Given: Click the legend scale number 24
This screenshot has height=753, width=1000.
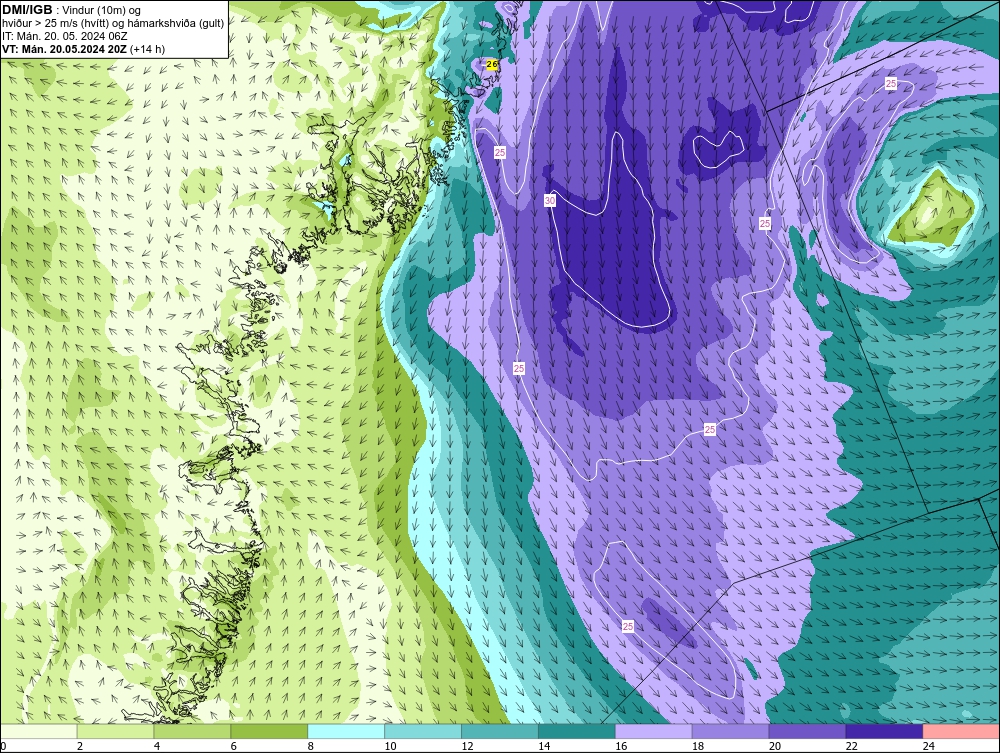Looking at the screenshot, I should point(929,746).
